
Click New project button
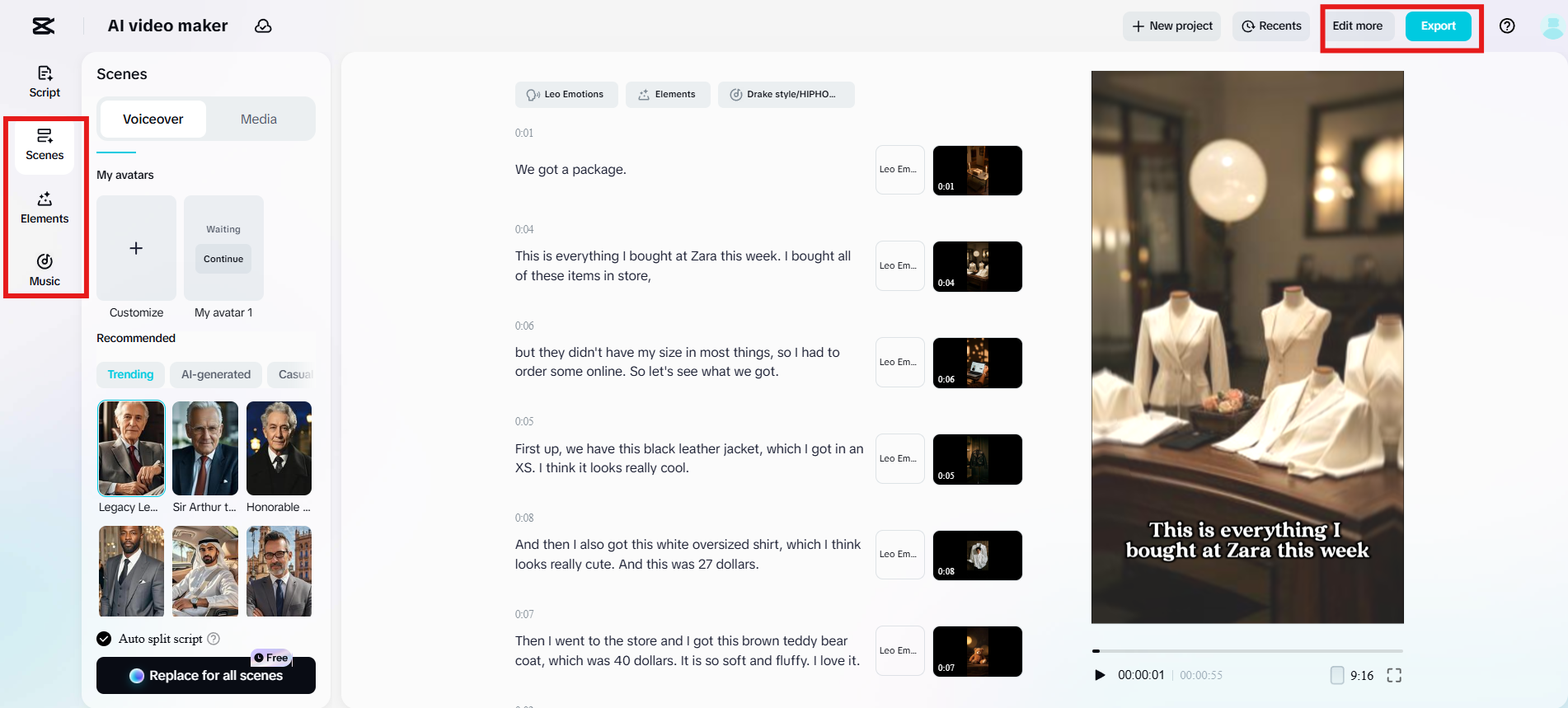1171,26
